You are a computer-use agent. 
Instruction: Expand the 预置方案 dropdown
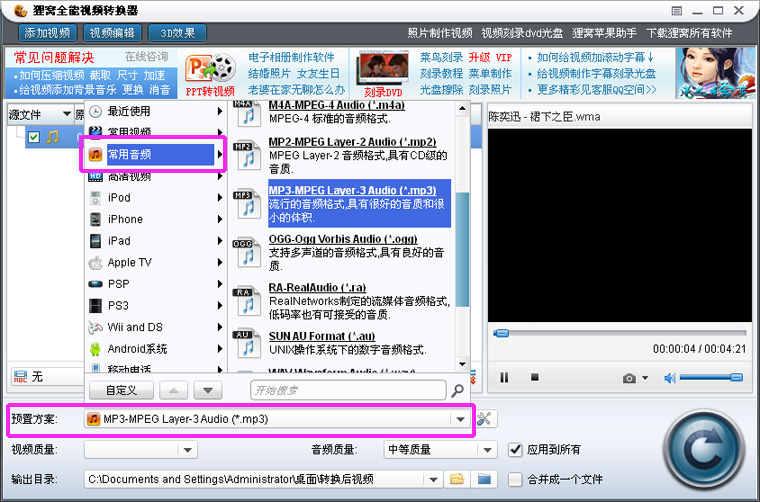[460, 419]
